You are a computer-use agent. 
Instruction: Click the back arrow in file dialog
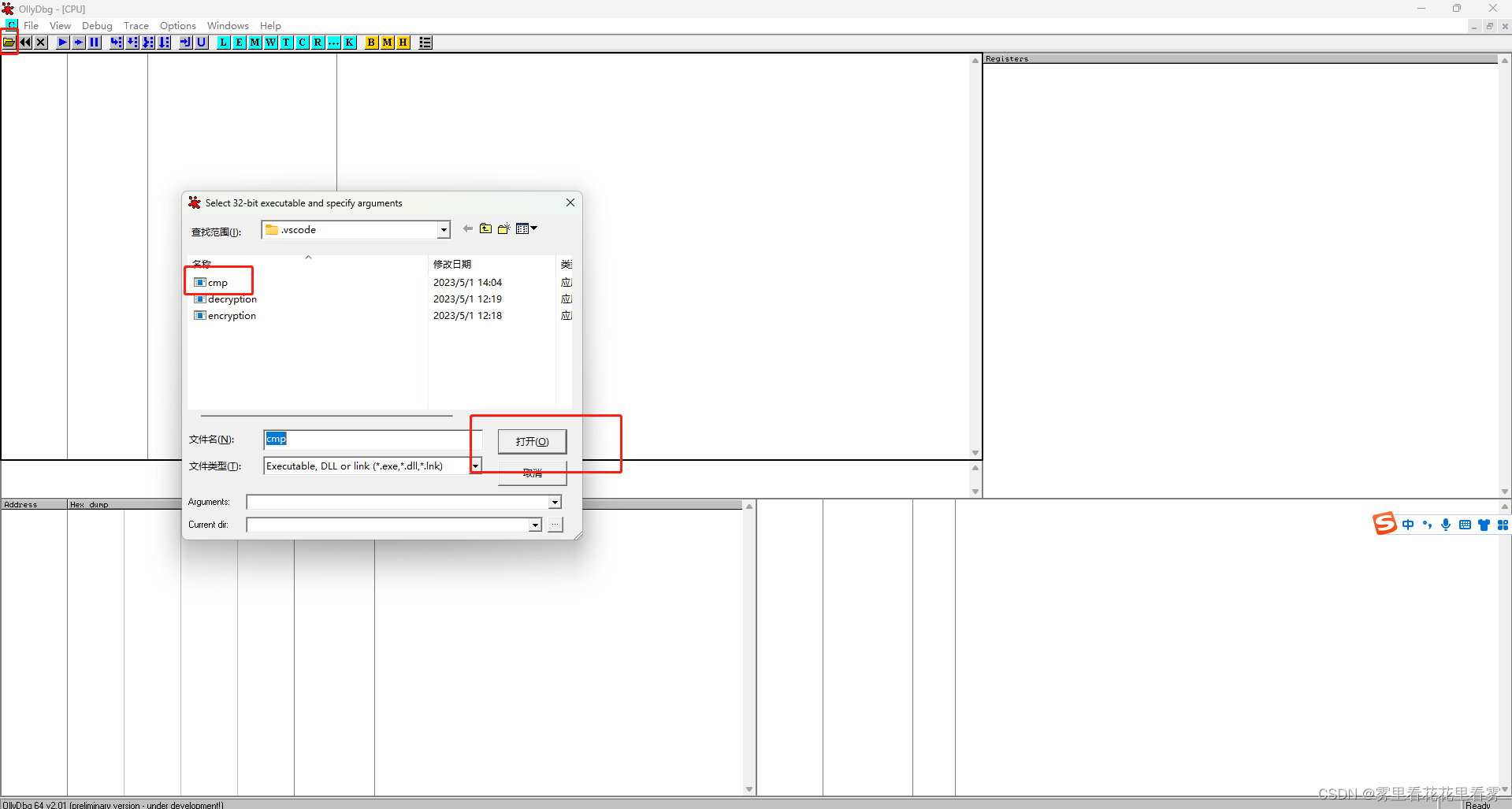point(468,228)
